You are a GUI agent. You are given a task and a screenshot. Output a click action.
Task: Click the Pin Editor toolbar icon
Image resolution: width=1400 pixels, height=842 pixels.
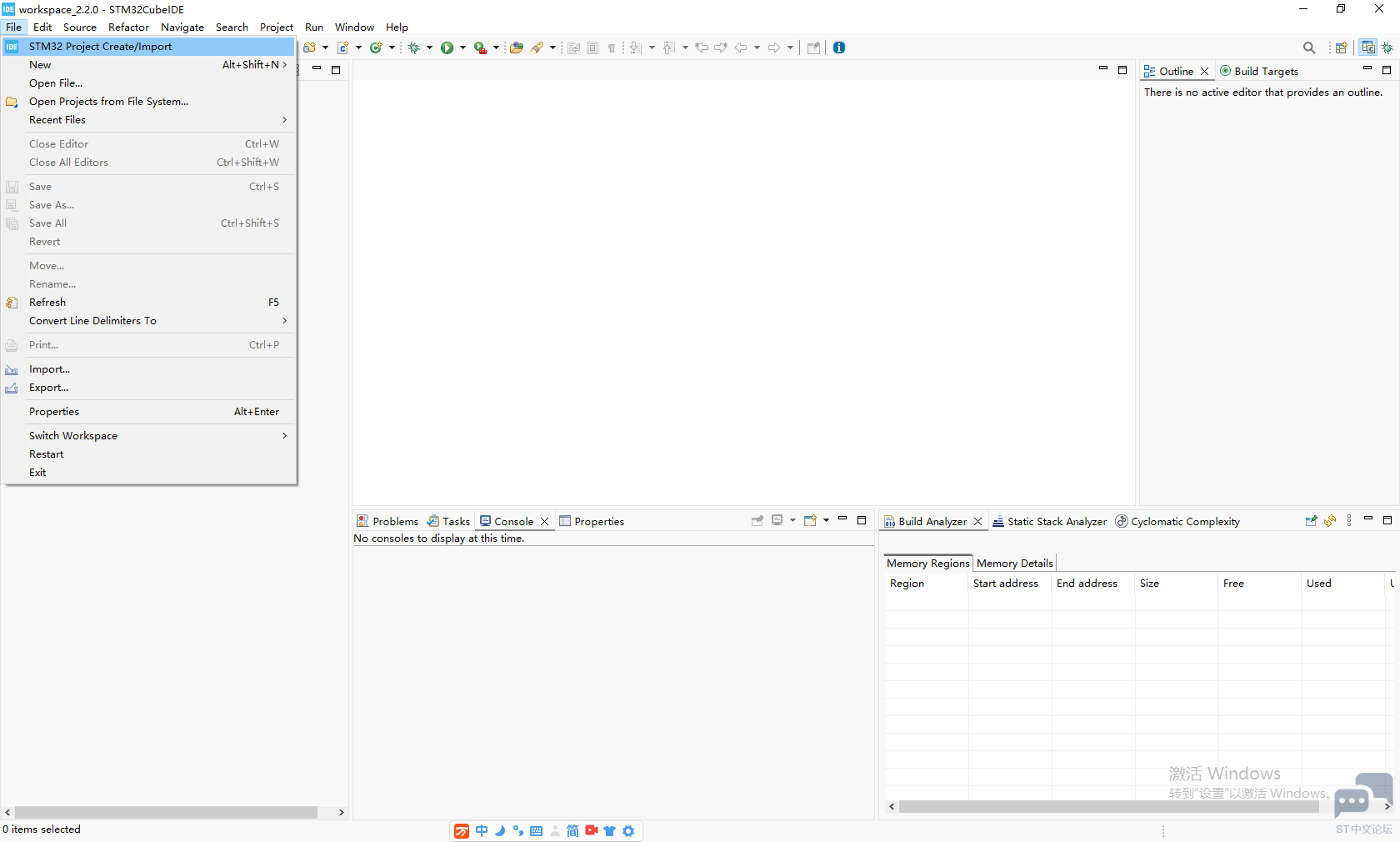[x=814, y=48]
